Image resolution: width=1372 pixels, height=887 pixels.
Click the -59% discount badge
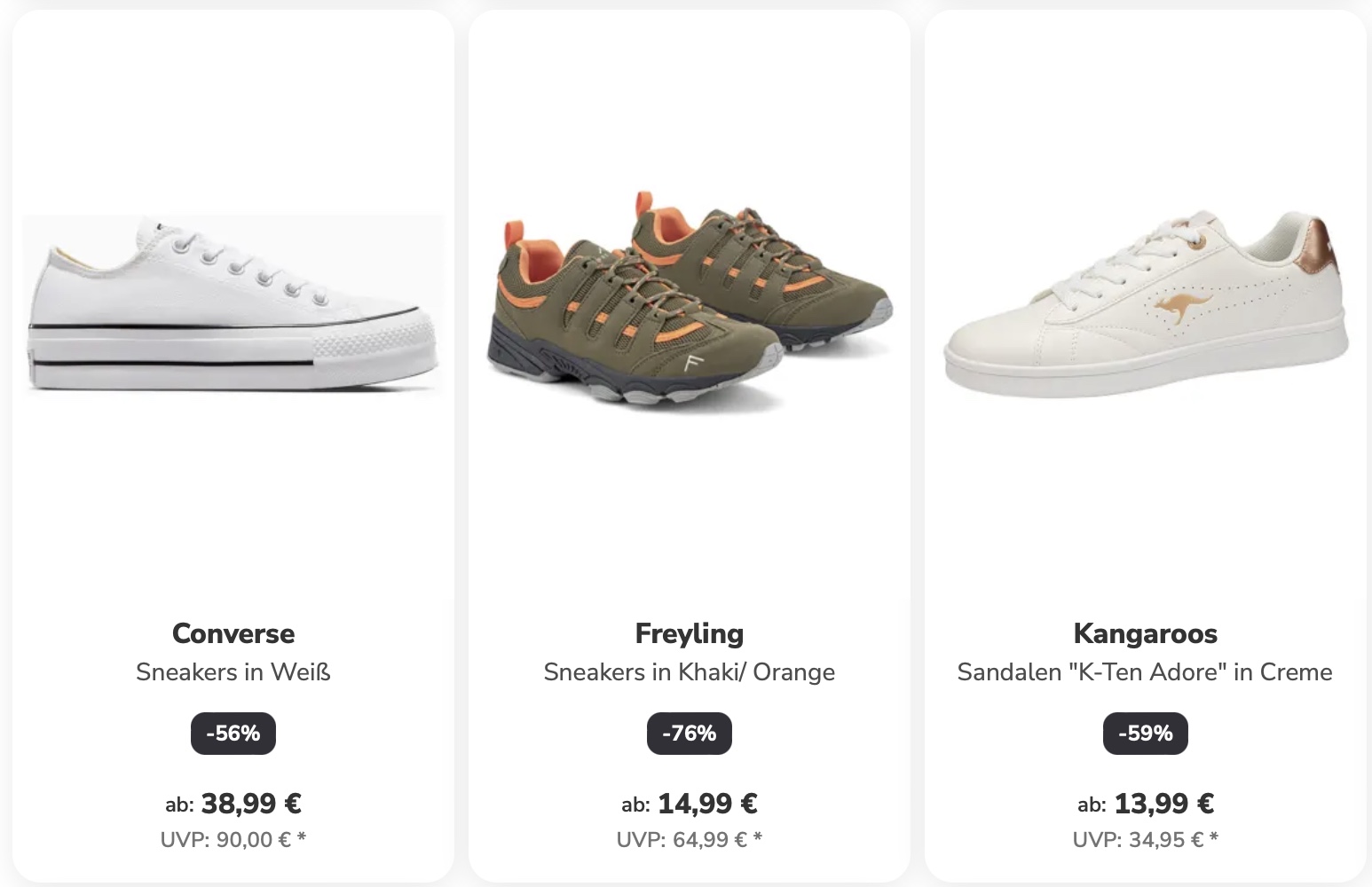[x=1146, y=734]
